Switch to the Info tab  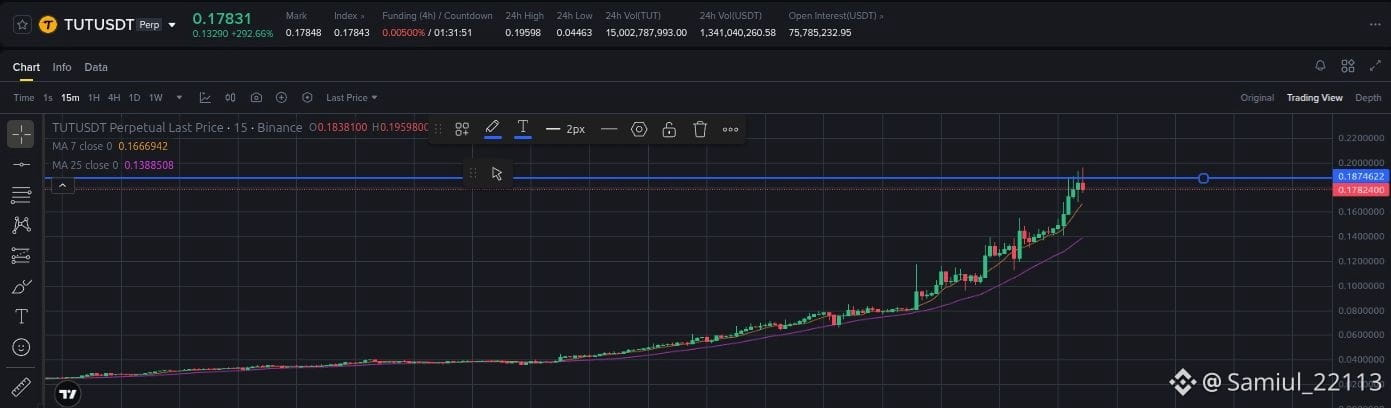click(62, 67)
